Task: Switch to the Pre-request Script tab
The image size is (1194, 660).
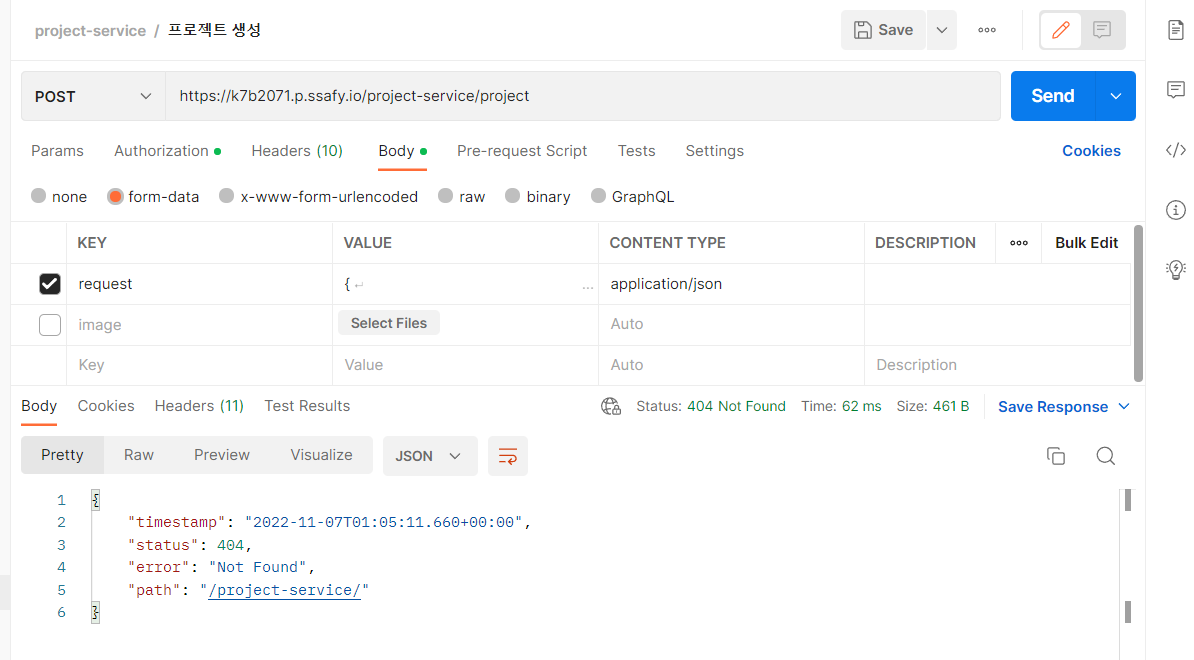Action: pos(522,151)
